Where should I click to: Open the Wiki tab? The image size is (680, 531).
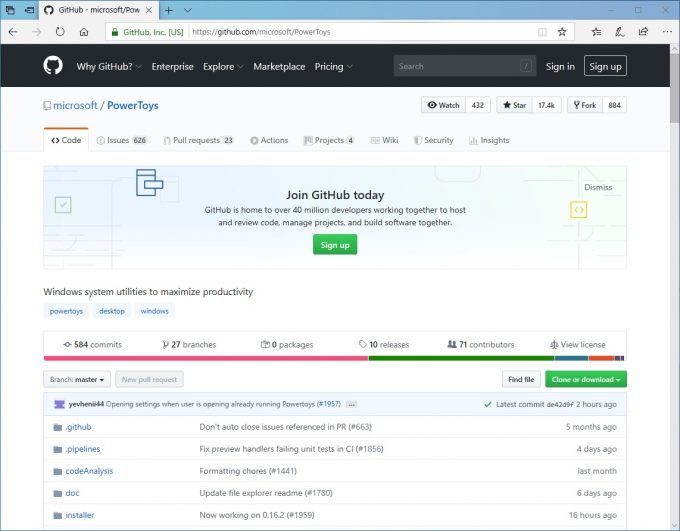click(x=384, y=140)
